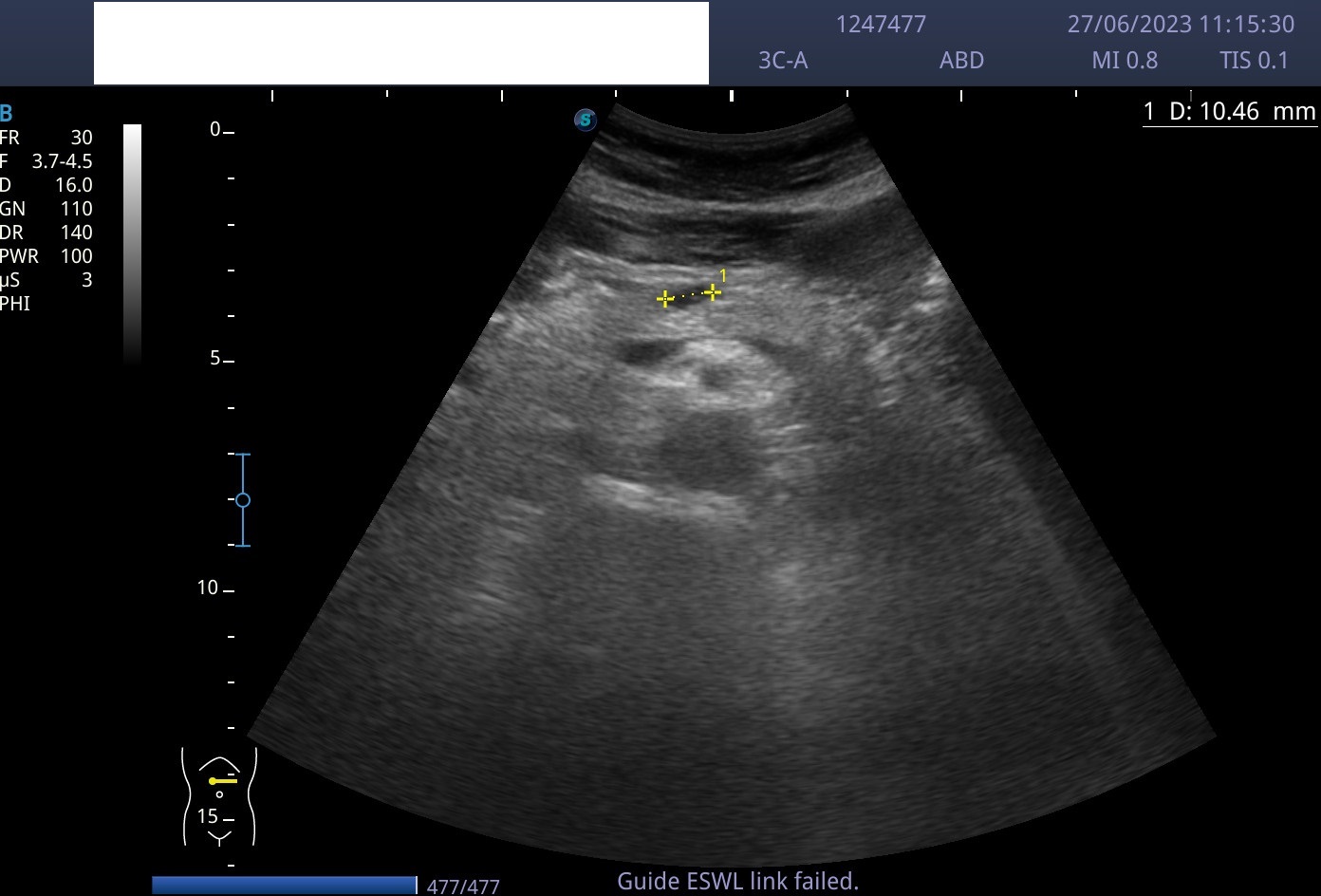The height and width of the screenshot is (896, 1321).
Task: Click the patient ID 1247477
Action: pyautogui.click(x=881, y=25)
